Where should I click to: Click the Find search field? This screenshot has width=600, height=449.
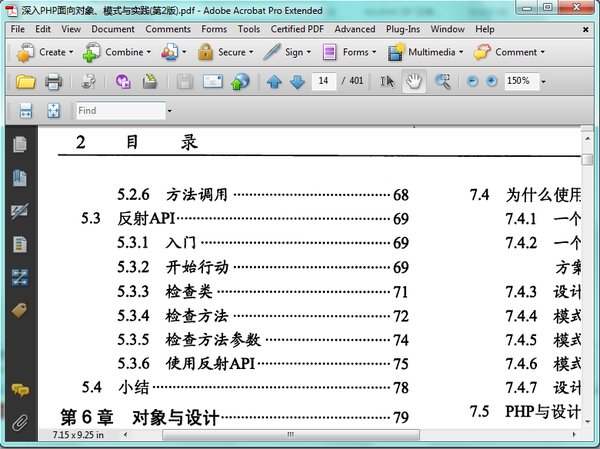[121, 111]
